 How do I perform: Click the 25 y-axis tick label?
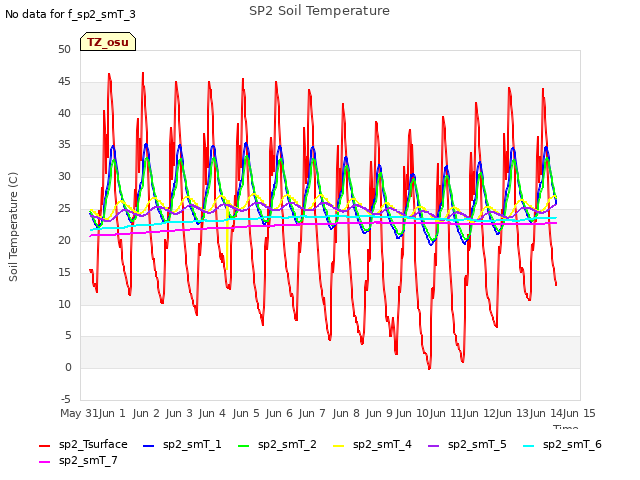[x=64, y=208]
